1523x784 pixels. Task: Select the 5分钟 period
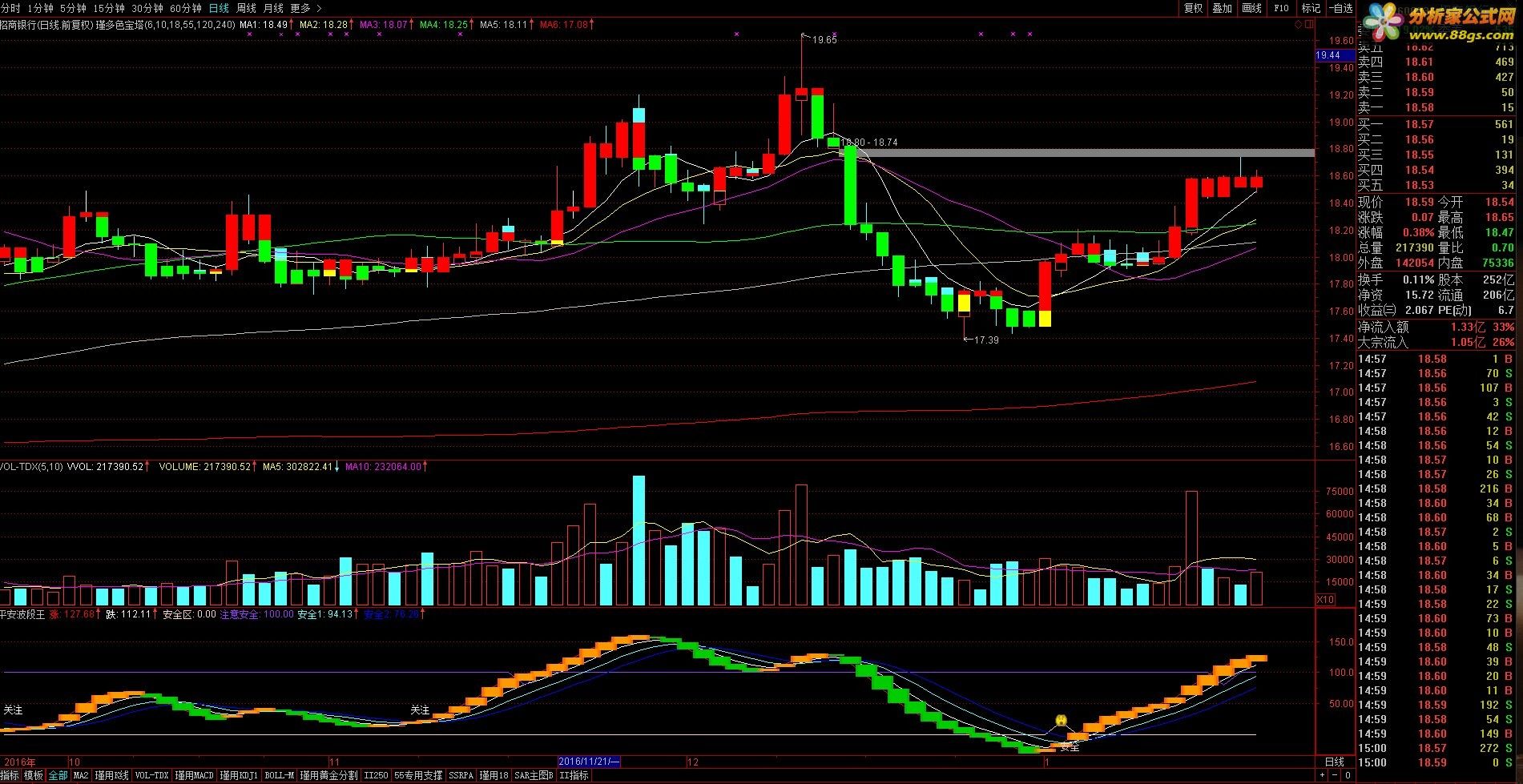(73, 8)
